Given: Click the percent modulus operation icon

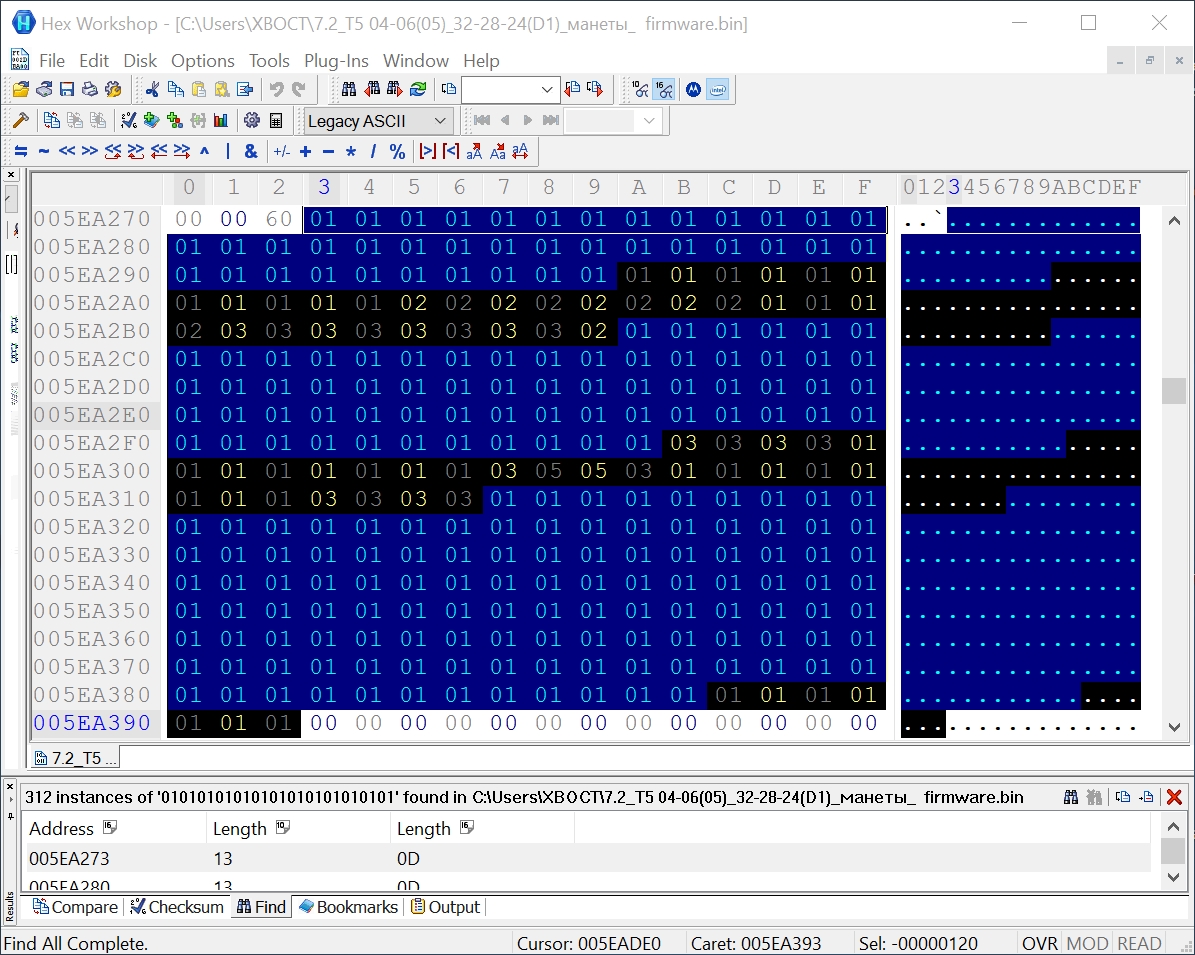Looking at the screenshot, I should coord(397,152).
